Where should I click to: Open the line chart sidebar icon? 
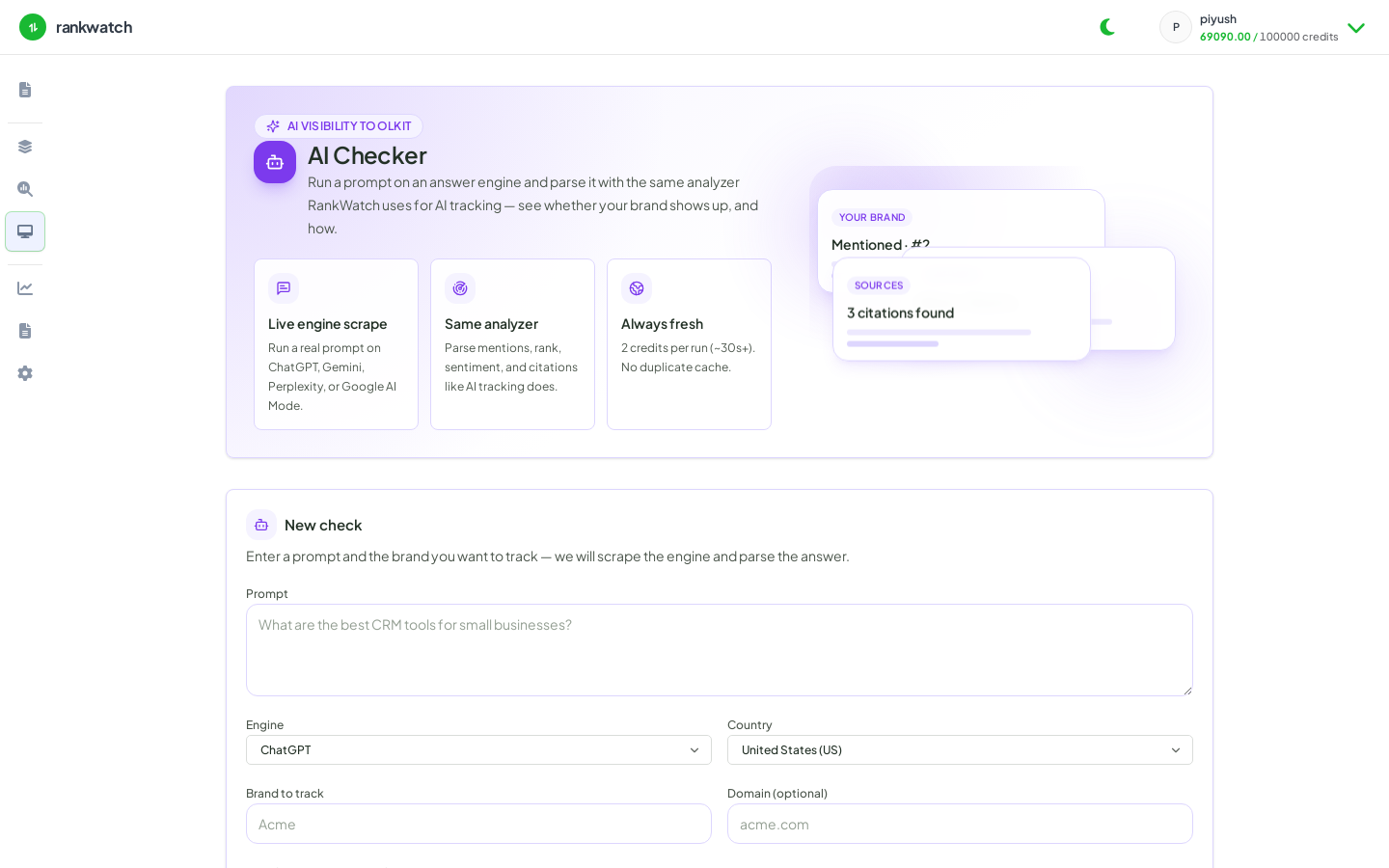point(25,288)
